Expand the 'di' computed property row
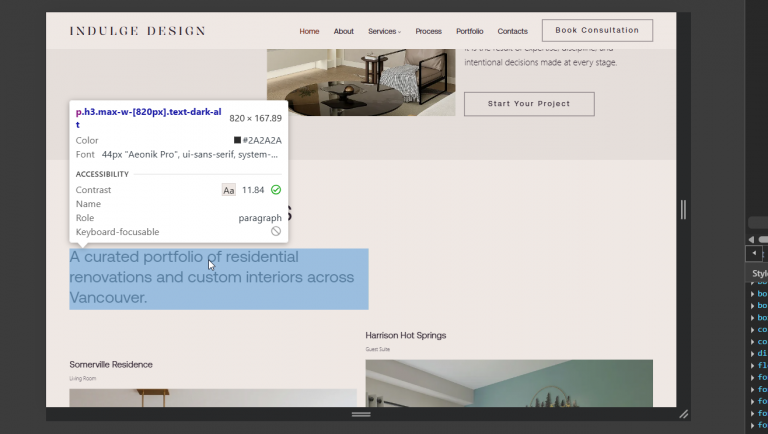This screenshot has width=768, height=434. tap(753, 354)
